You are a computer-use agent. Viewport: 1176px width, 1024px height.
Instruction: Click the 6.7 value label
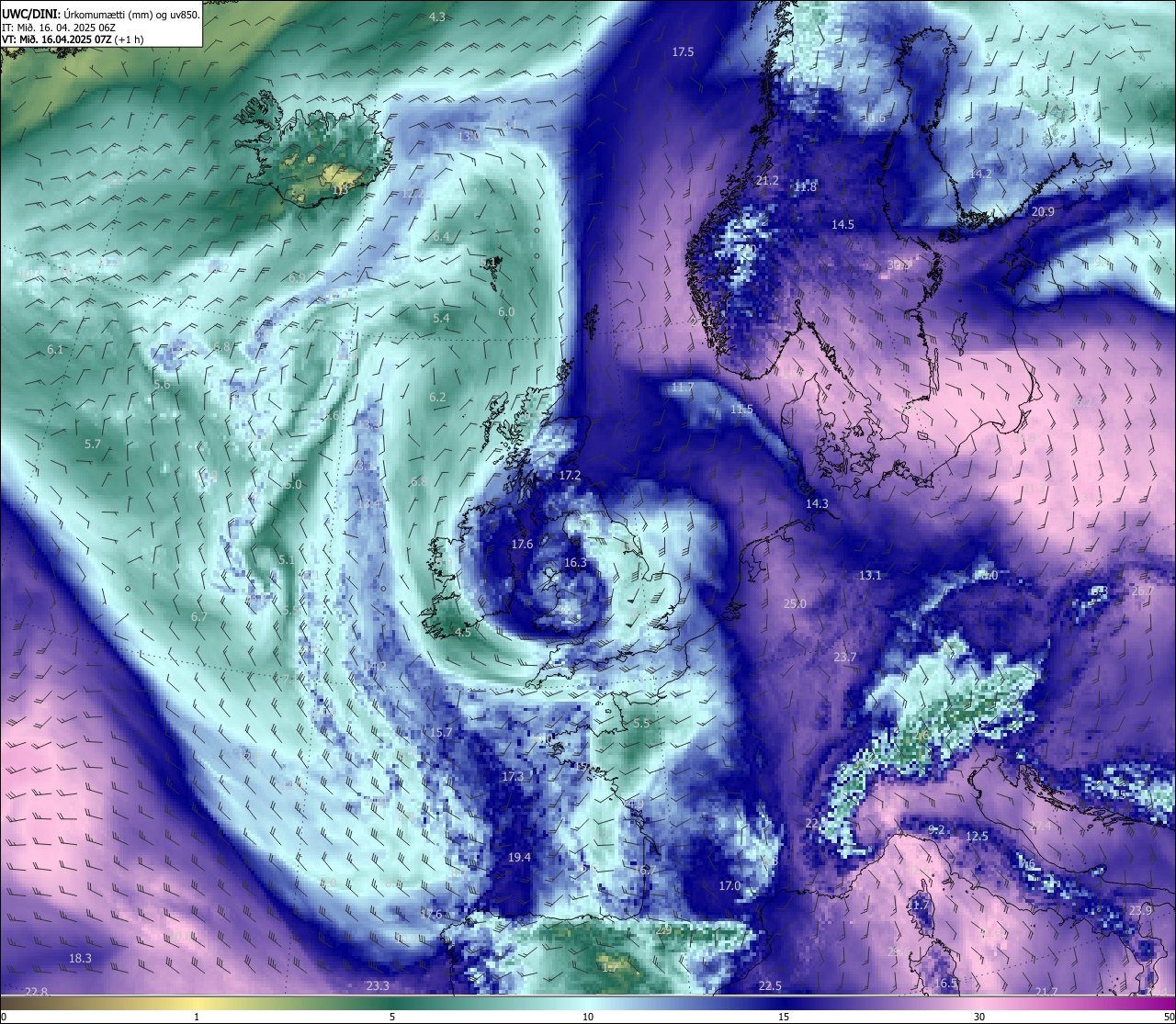coord(198,617)
